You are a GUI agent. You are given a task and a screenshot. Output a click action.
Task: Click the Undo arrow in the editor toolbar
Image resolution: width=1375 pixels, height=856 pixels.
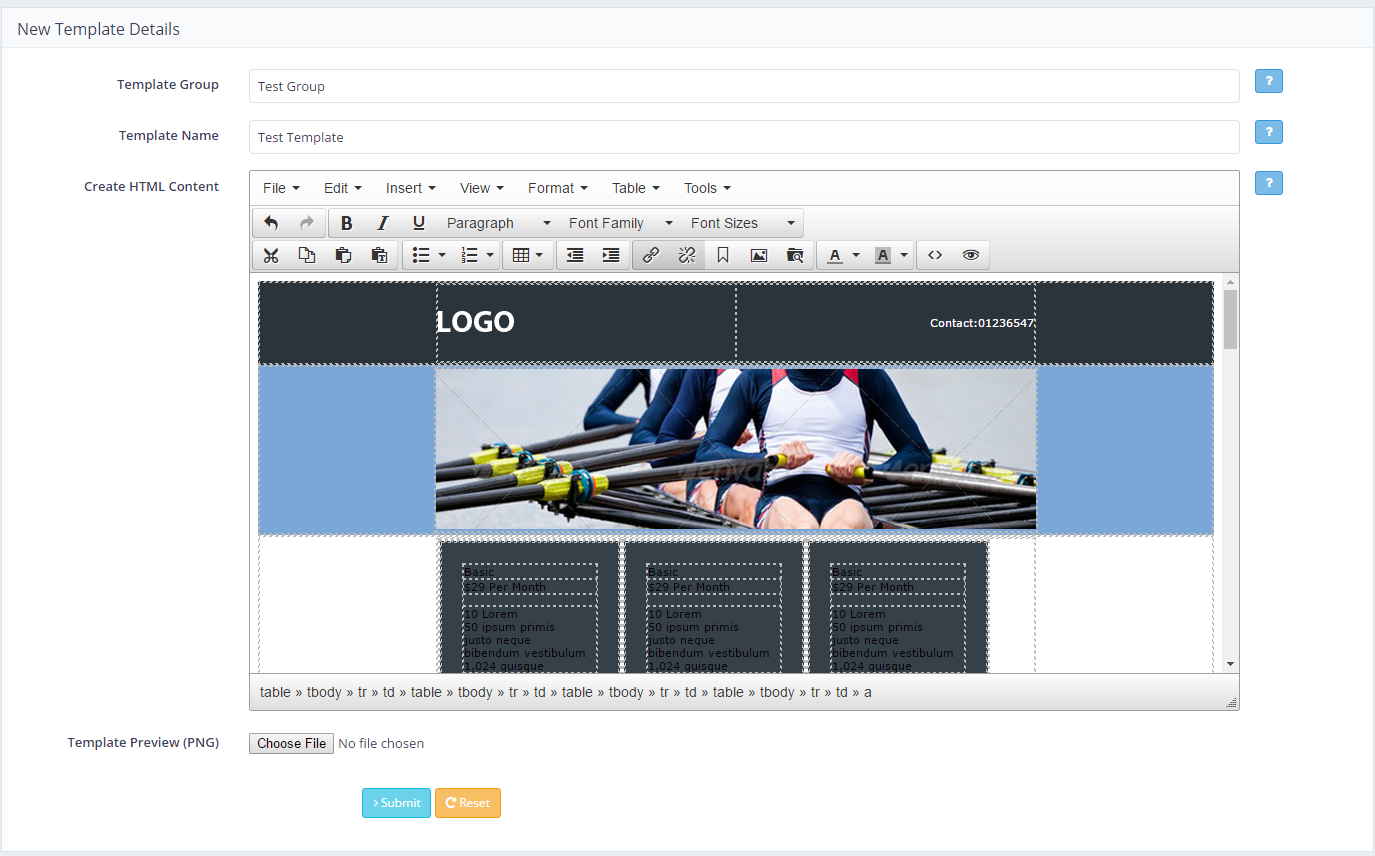[x=271, y=223]
